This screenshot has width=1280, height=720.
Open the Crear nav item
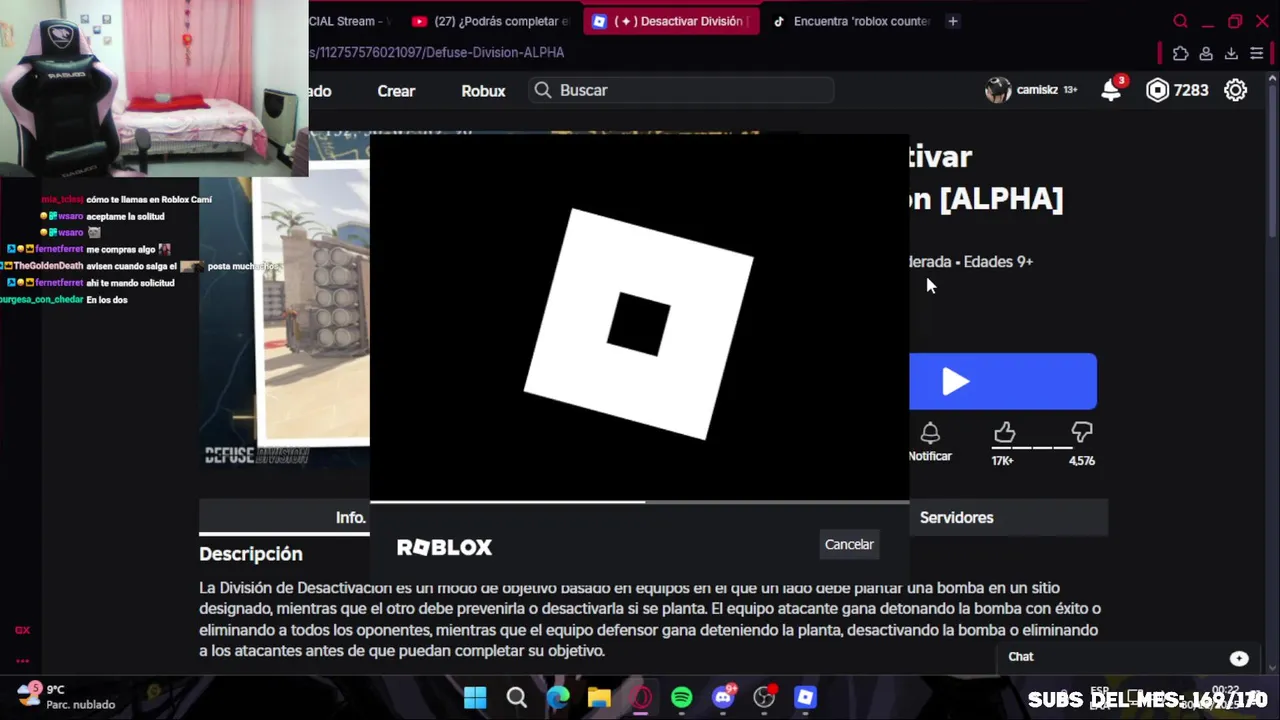click(x=396, y=90)
